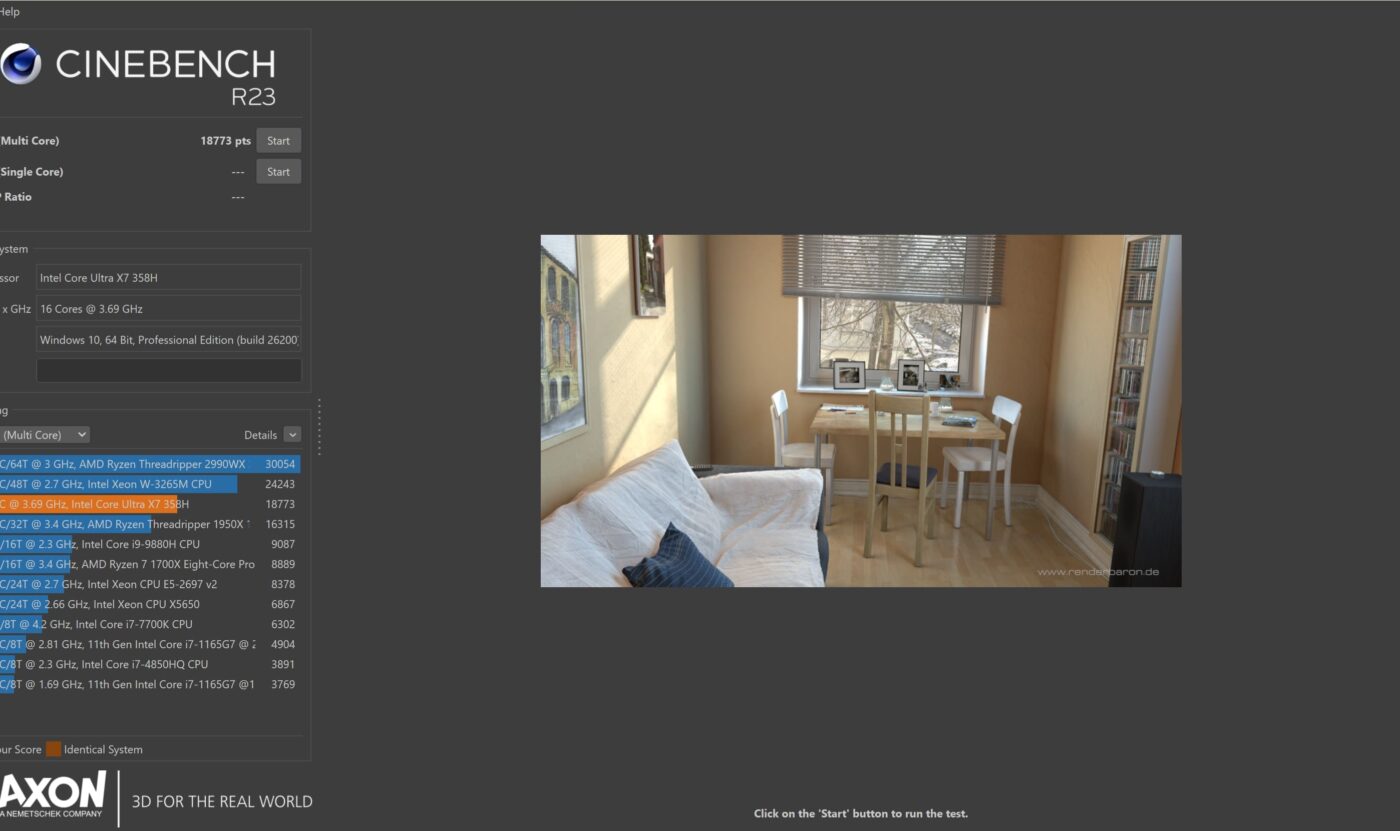This screenshot has width=1400, height=831.
Task: Click the rendered room preview image
Action: pos(860,411)
